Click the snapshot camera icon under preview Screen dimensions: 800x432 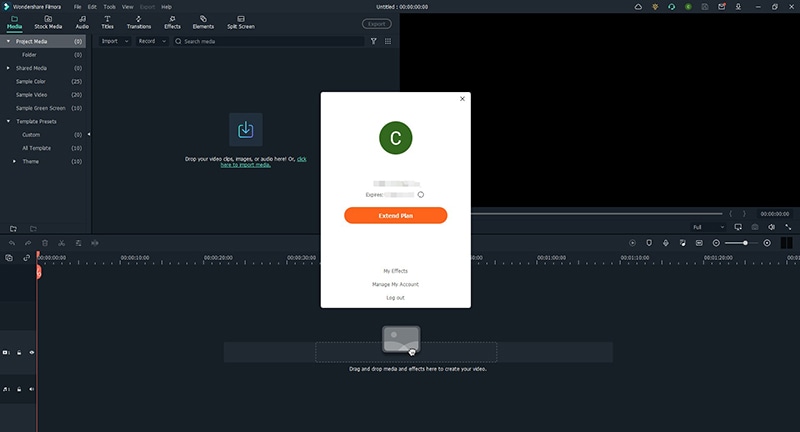coord(755,227)
